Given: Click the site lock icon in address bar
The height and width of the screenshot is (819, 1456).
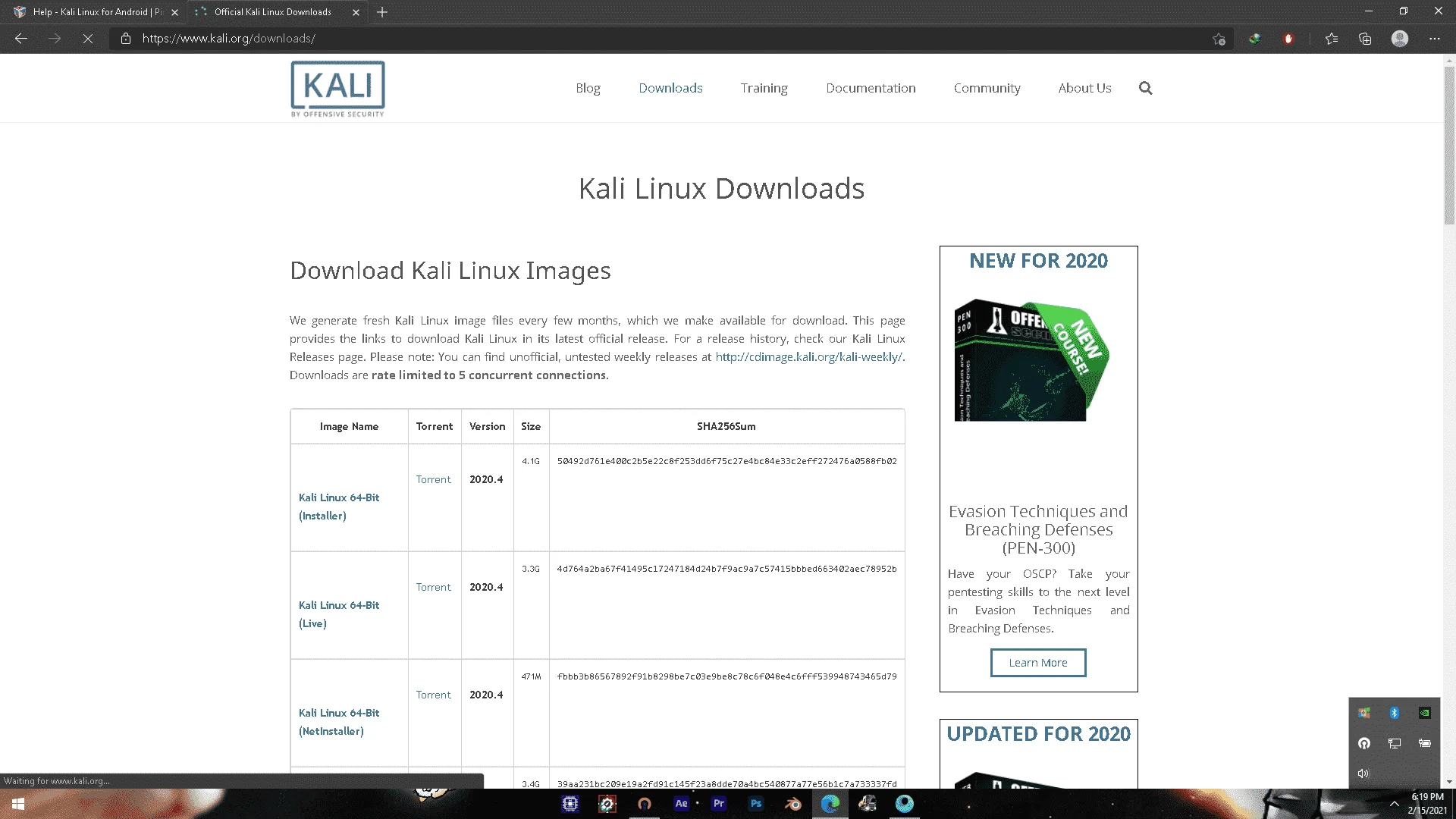Looking at the screenshot, I should coord(126,39).
